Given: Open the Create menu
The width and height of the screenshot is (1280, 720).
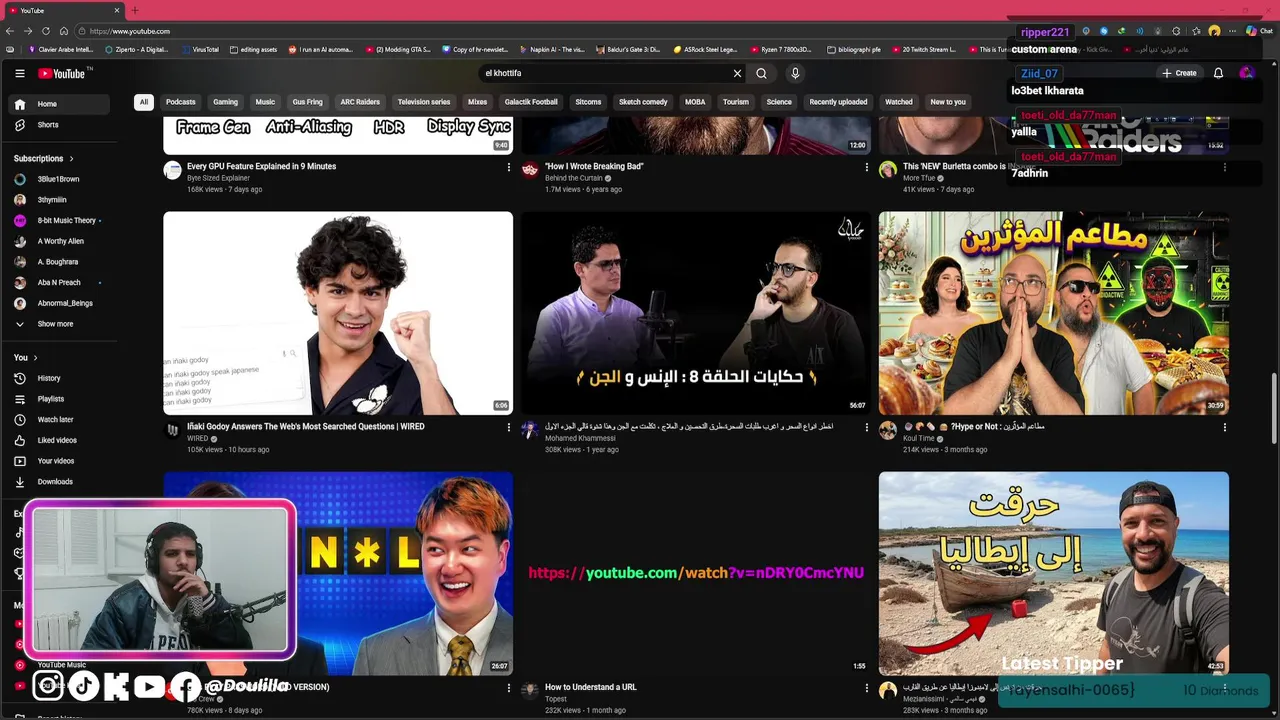Looking at the screenshot, I should pyautogui.click(x=1179, y=73).
